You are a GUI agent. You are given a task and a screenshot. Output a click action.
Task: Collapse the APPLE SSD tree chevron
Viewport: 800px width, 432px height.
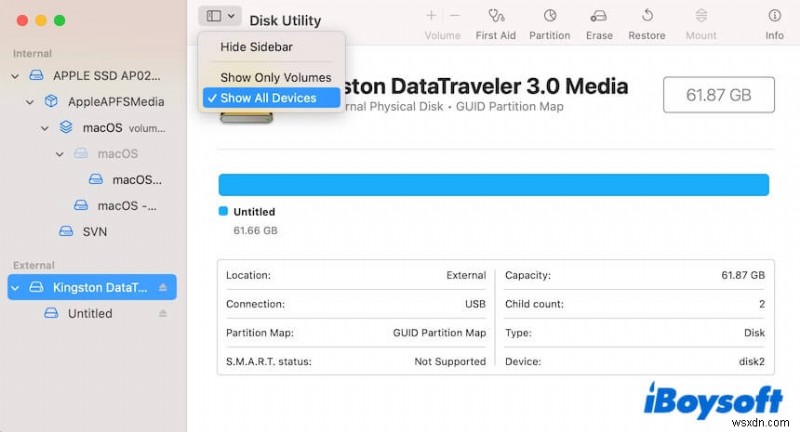click(x=15, y=76)
